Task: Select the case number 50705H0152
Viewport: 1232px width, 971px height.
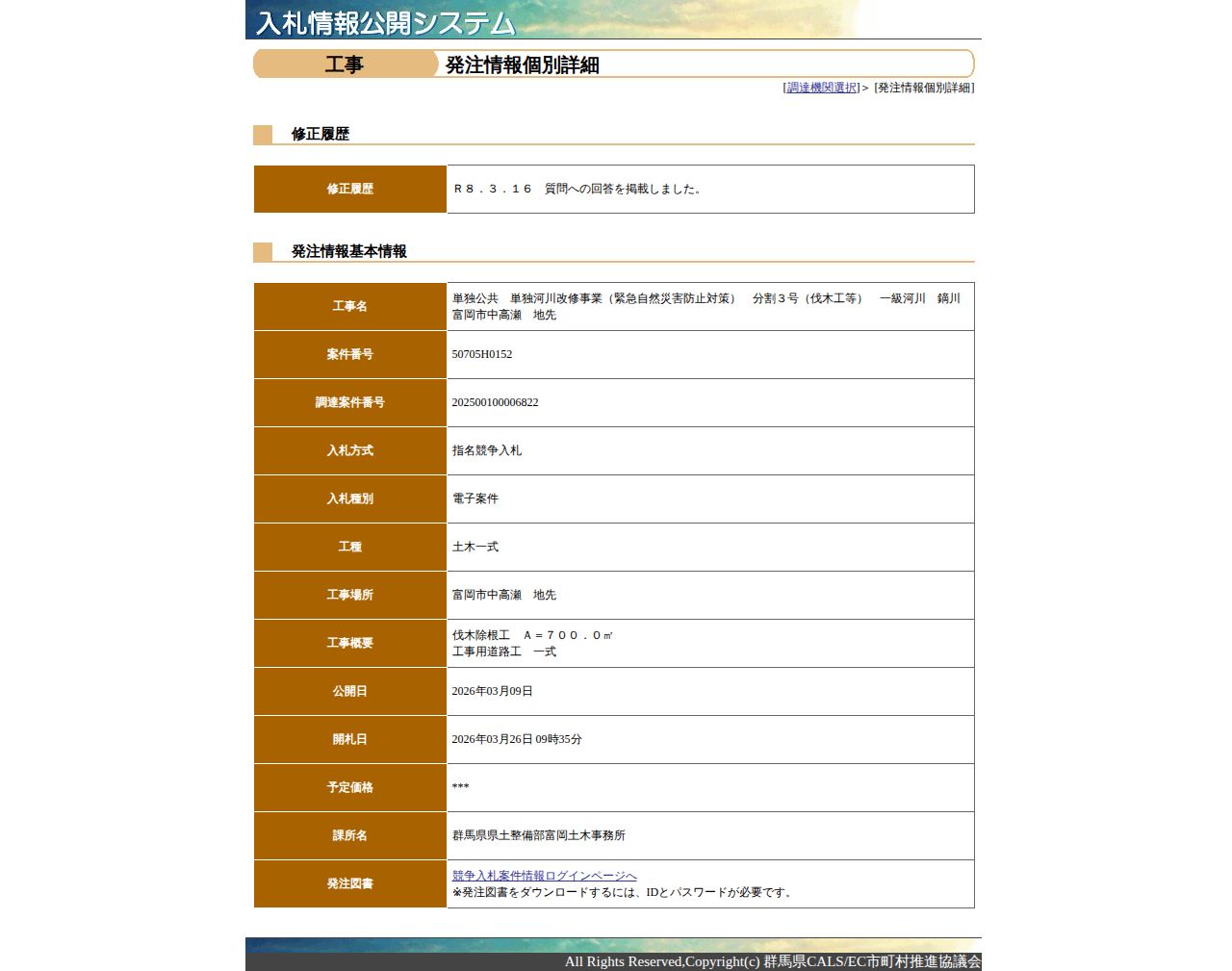Action: 482,354
